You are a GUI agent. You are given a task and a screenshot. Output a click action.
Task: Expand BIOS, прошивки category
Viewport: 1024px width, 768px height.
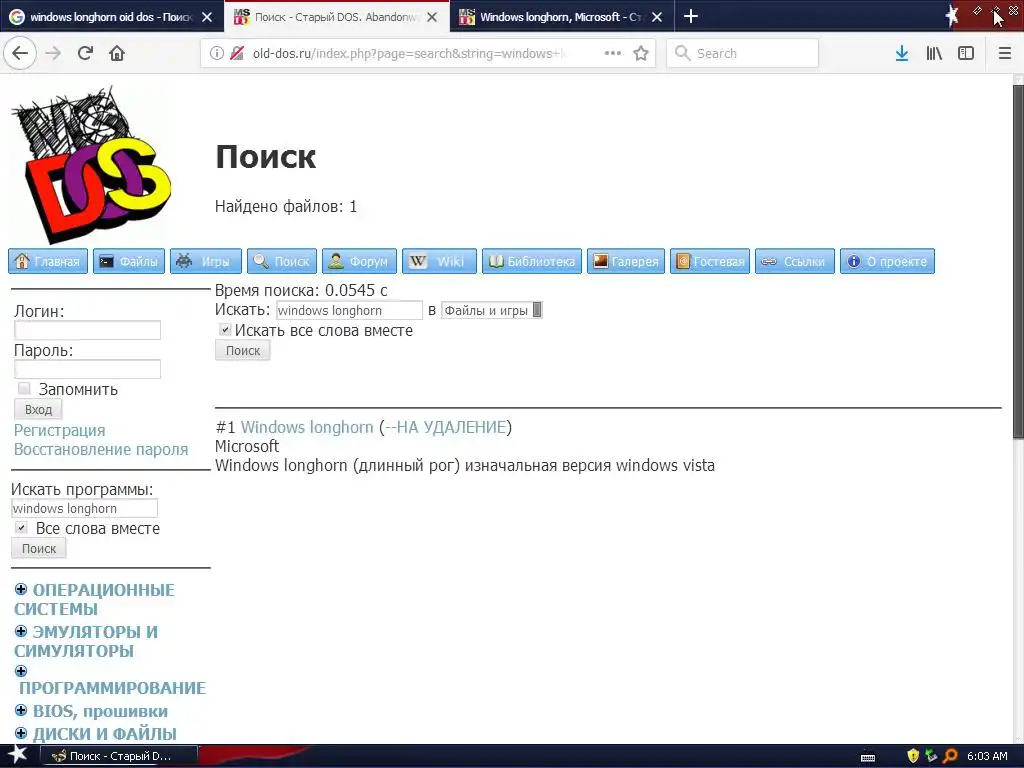tap(21, 710)
